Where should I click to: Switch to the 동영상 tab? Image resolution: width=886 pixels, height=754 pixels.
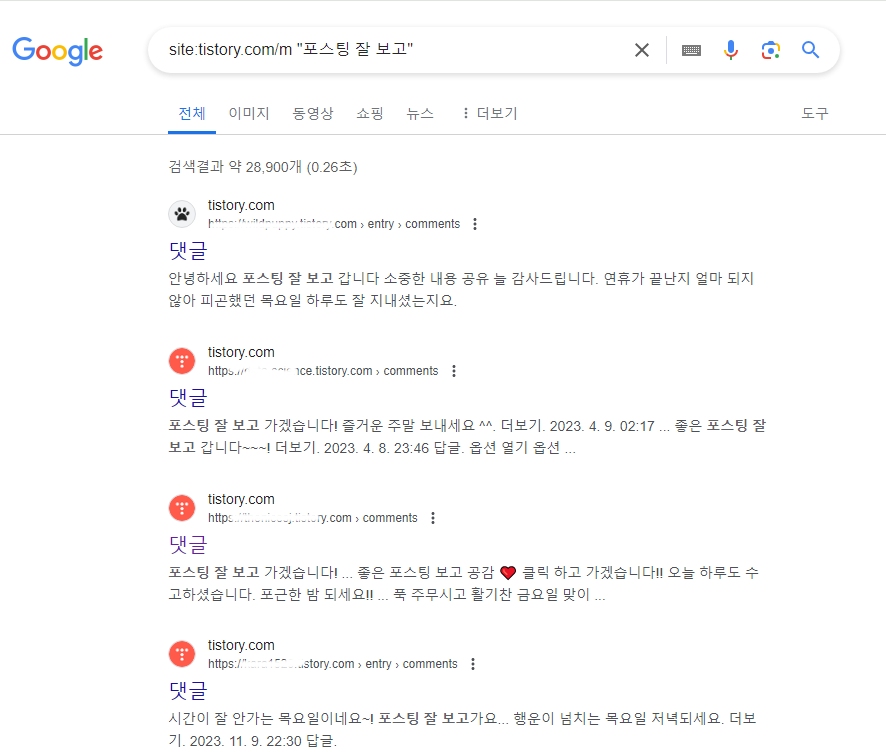click(313, 113)
